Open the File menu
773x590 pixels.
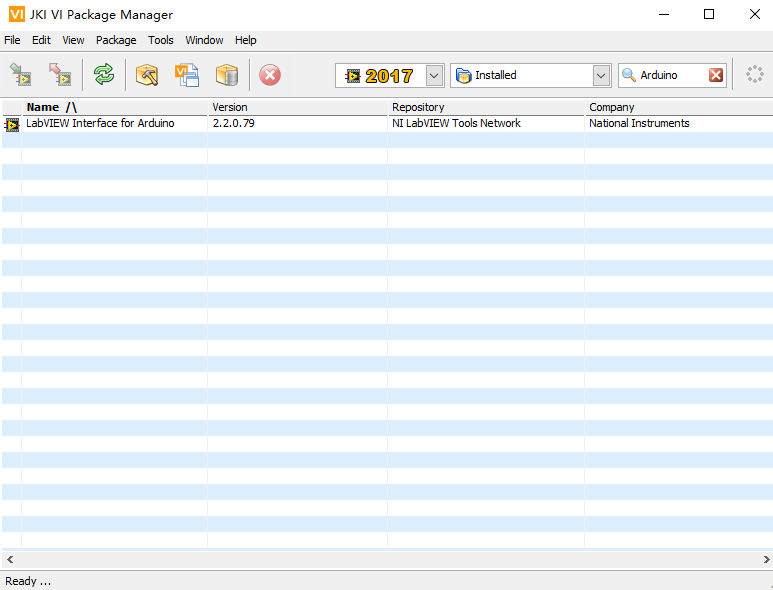point(12,40)
